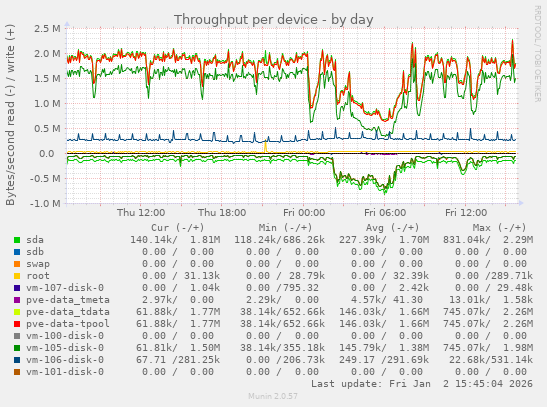This screenshot has height=407, width=547.
Task: Click the graph title 'Throughput per device - by day'
Action: tap(274, 20)
